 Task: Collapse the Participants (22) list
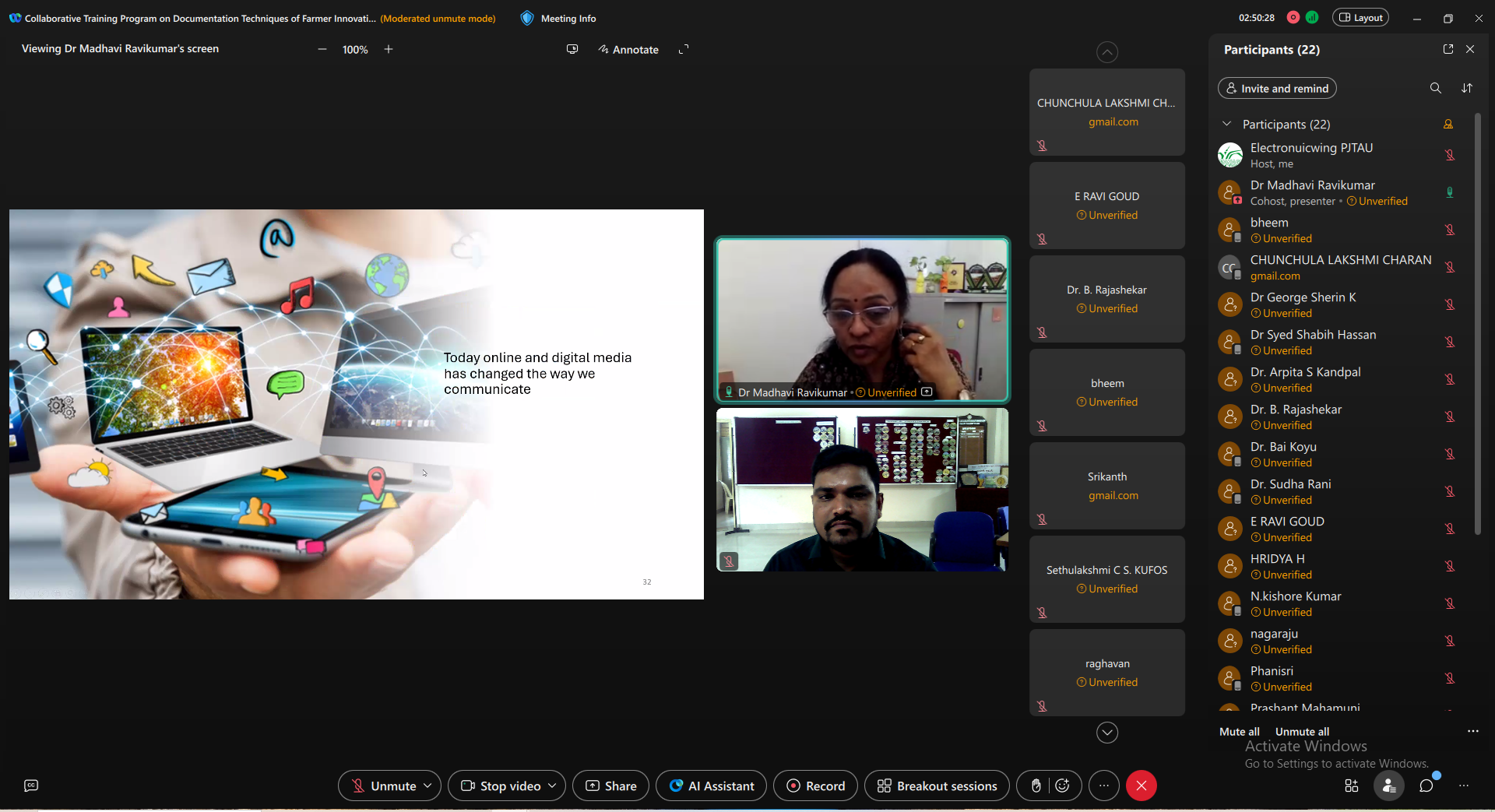coord(1227,124)
